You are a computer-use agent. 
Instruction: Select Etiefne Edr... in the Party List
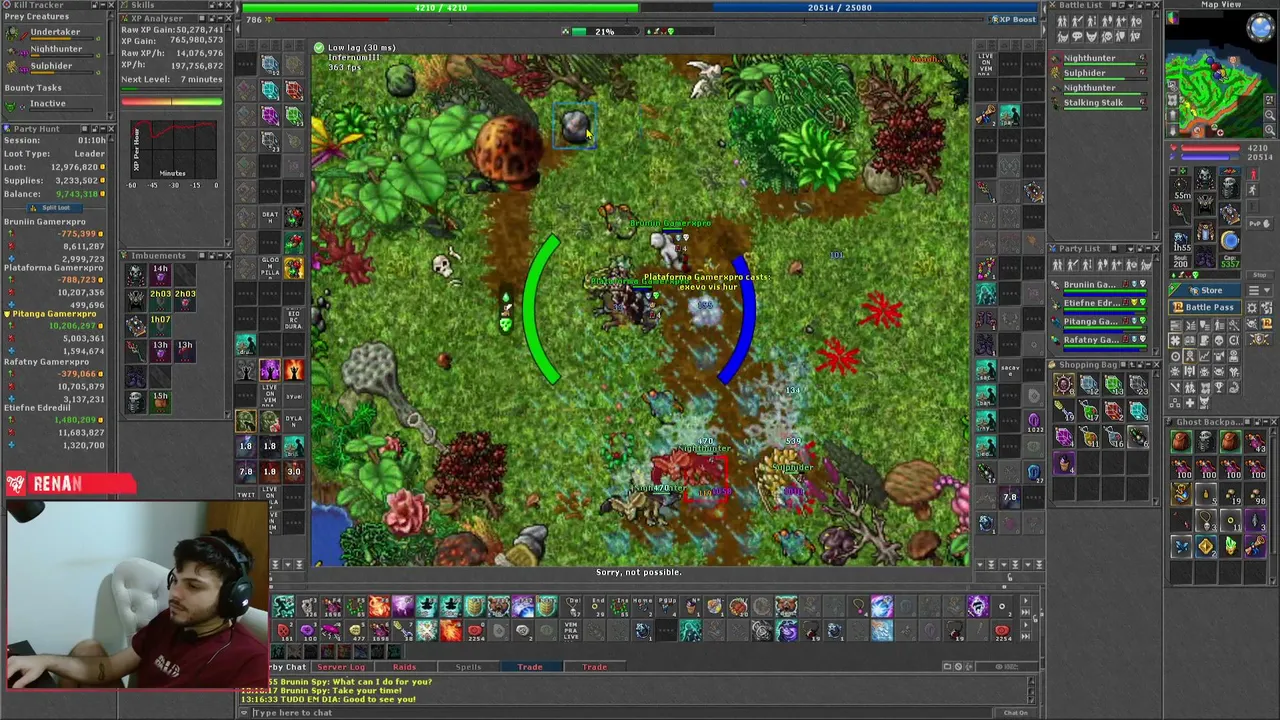[1098, 303]
